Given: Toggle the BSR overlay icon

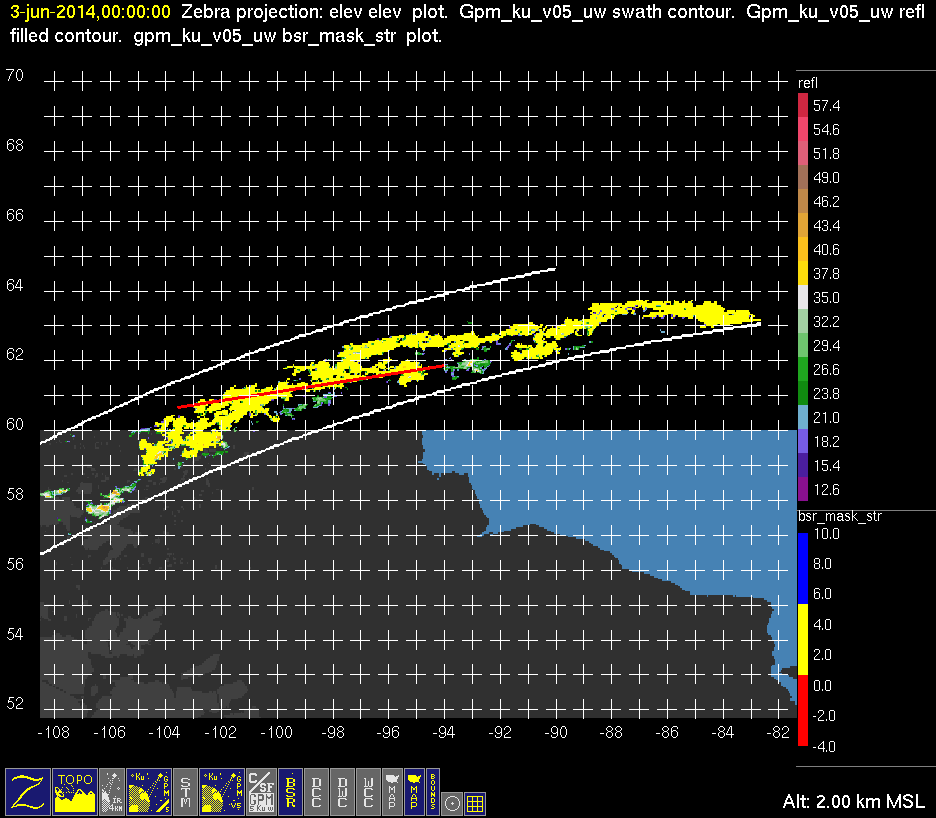Looking at the screenshot, I should [x=290, y=790].
